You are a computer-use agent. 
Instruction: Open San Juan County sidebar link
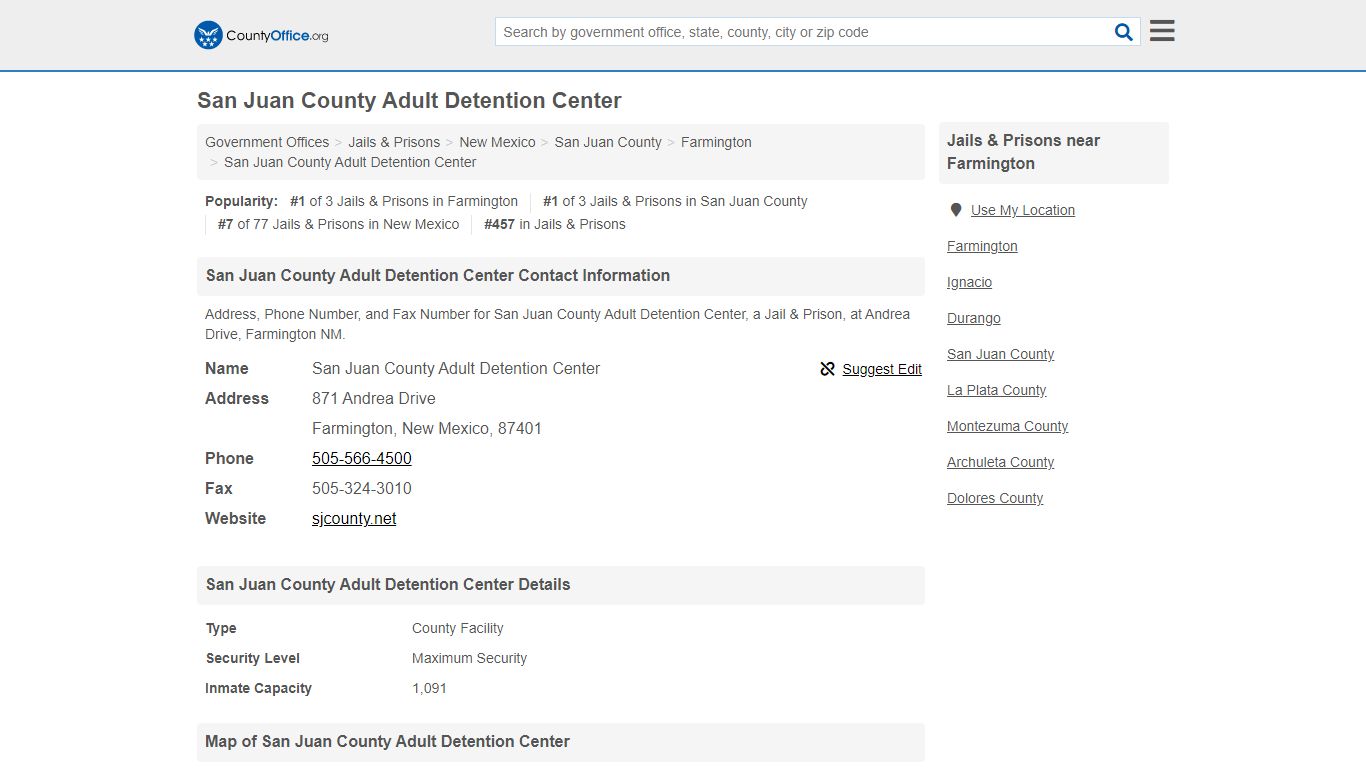click(x=1000, y=354)
